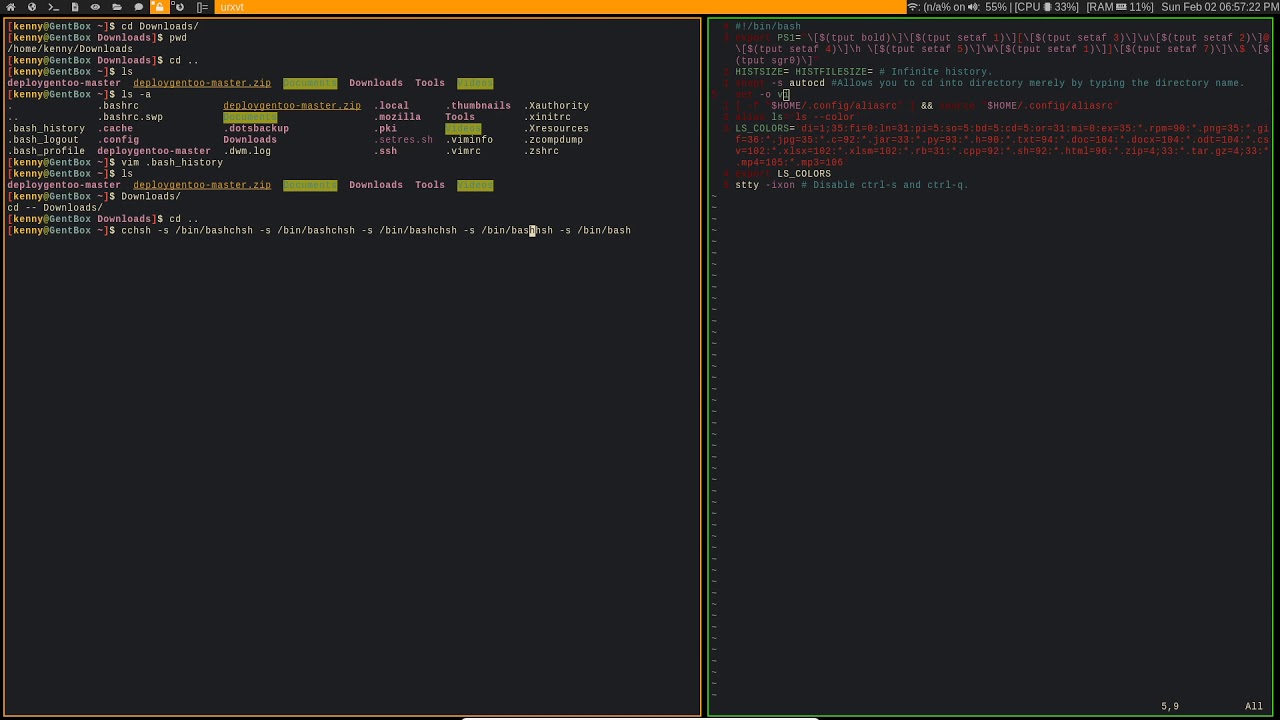
Task: Click 'autocd' shopt line in vim
Action: point(990,83)
